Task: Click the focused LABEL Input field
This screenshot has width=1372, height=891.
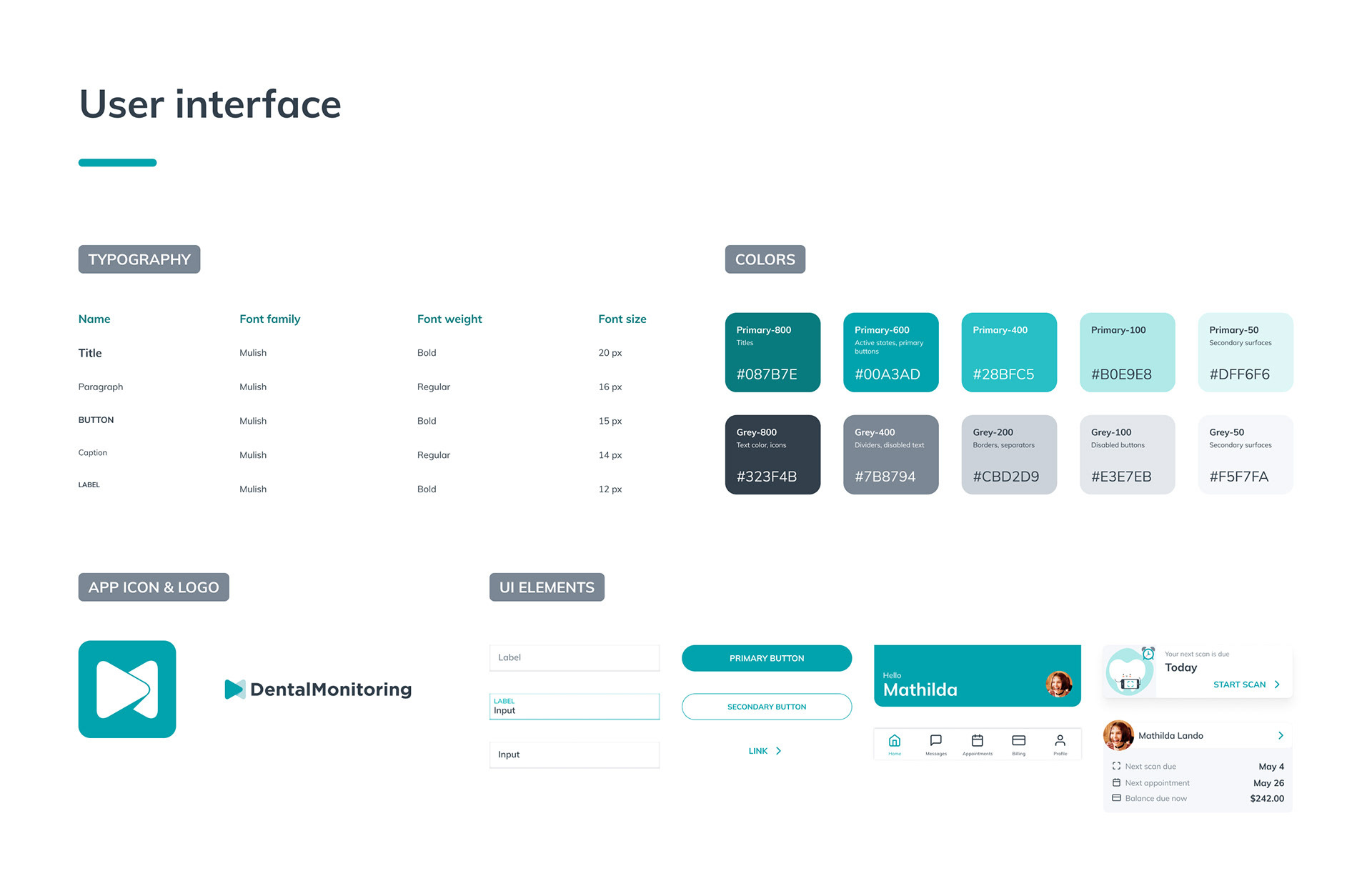Action: [x=575, y=707]
